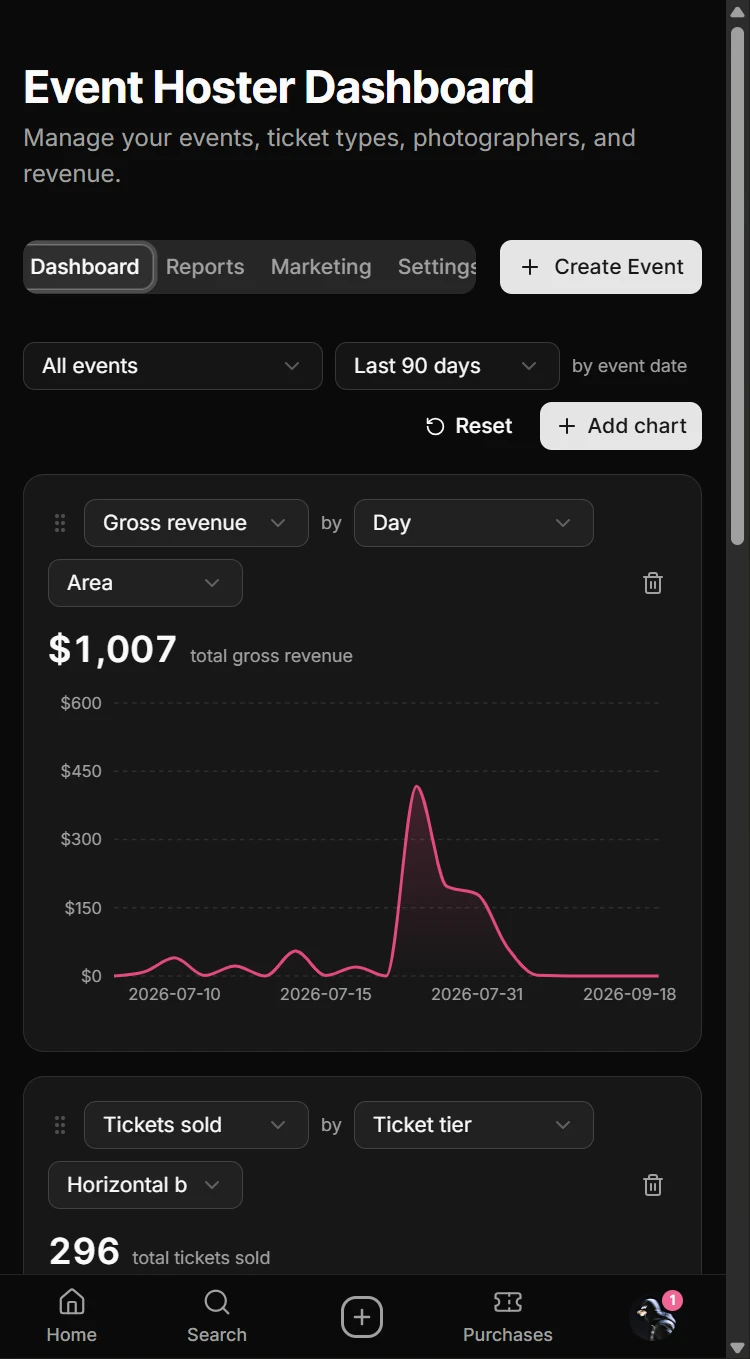This screenshot has width=750, height=1359.
Task: Open the Area chart type dropdown
Action: tap(145, 583)
